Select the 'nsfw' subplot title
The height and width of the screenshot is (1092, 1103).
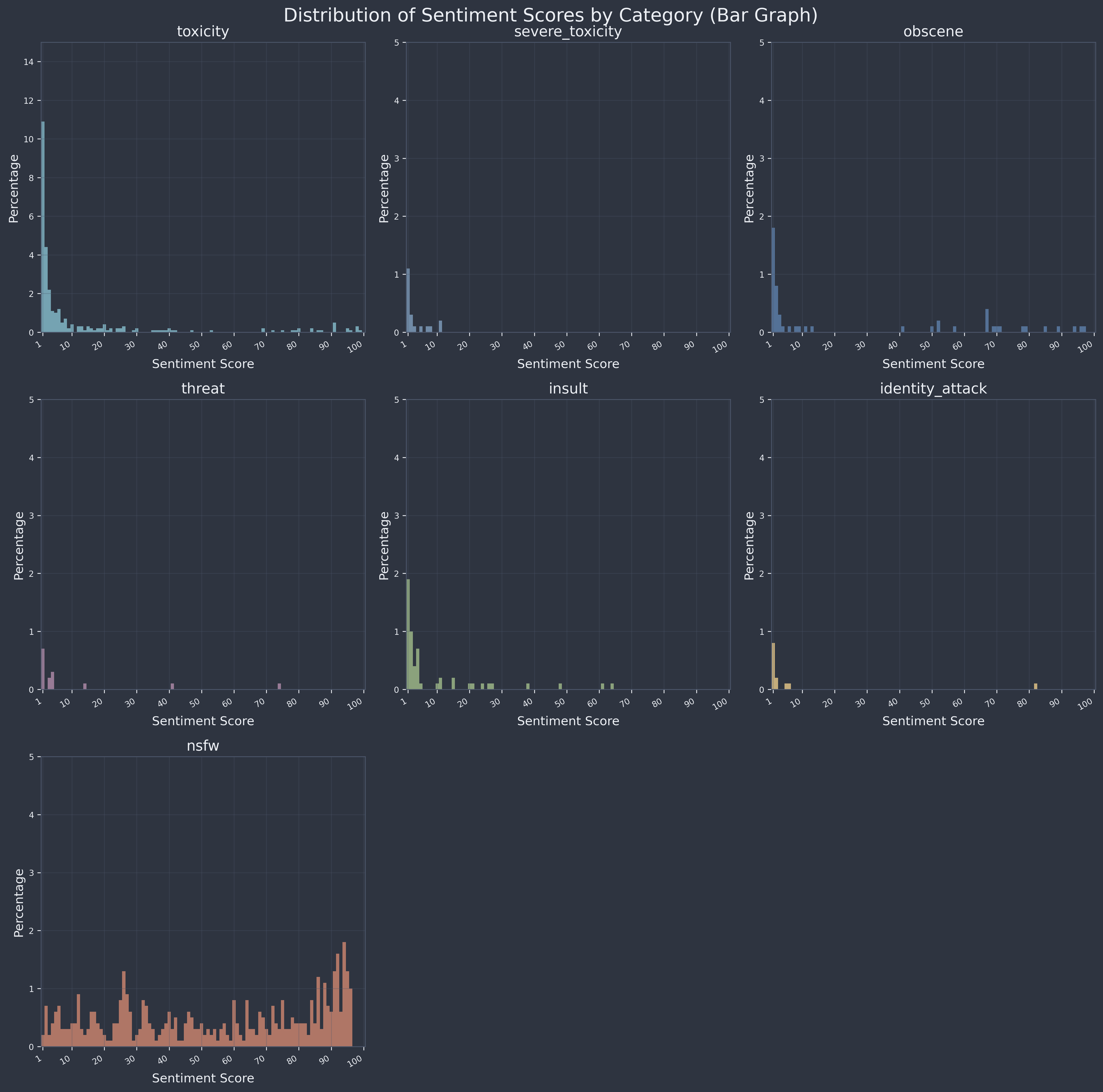[x=203, y=746]
